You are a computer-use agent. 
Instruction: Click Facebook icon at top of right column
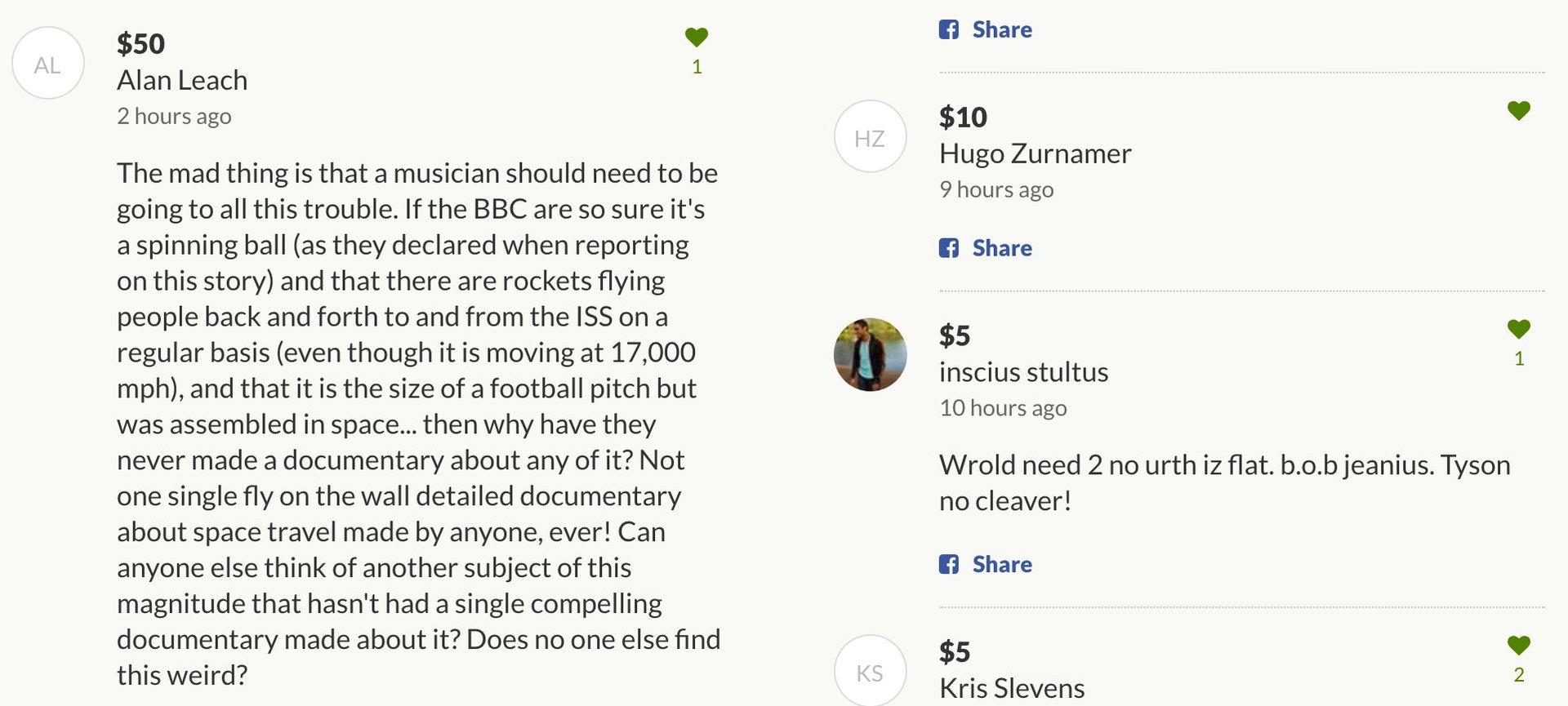949,30
